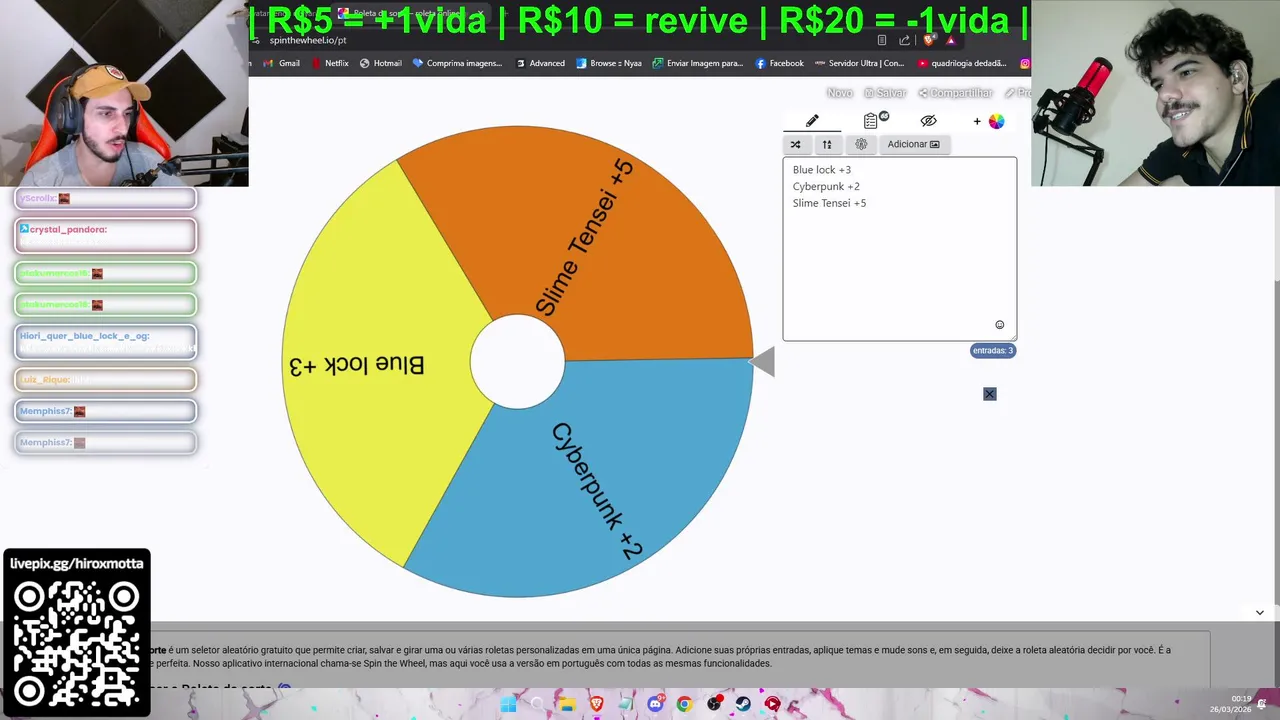
Task: Click the share icon in address bar
Action: coord(904,40)
